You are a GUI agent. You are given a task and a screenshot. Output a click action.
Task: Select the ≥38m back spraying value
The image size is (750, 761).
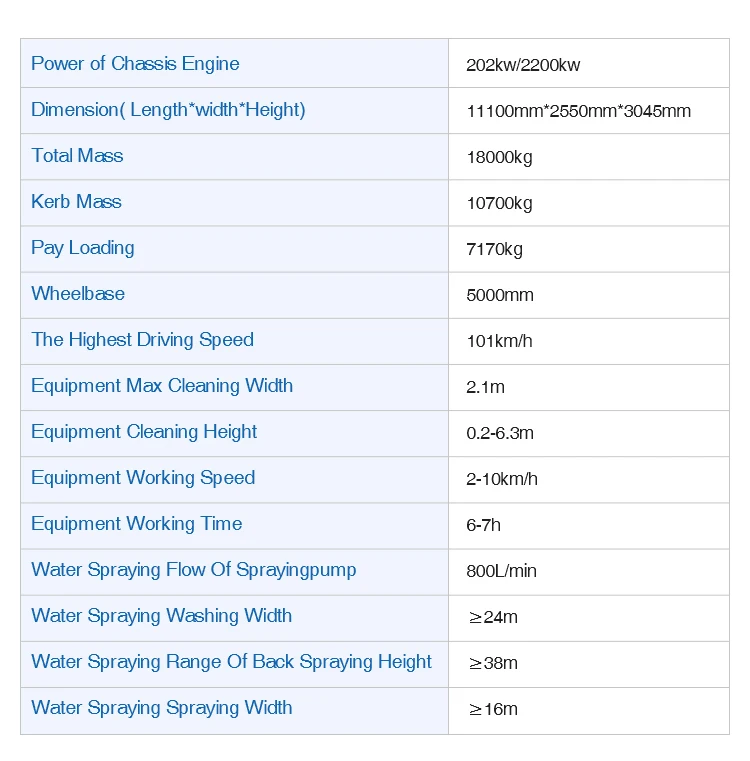pos(492,663)
